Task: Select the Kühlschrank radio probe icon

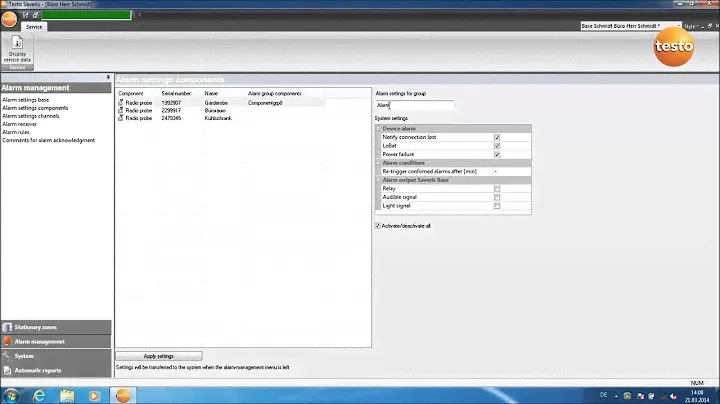Action: click(121, 118)
